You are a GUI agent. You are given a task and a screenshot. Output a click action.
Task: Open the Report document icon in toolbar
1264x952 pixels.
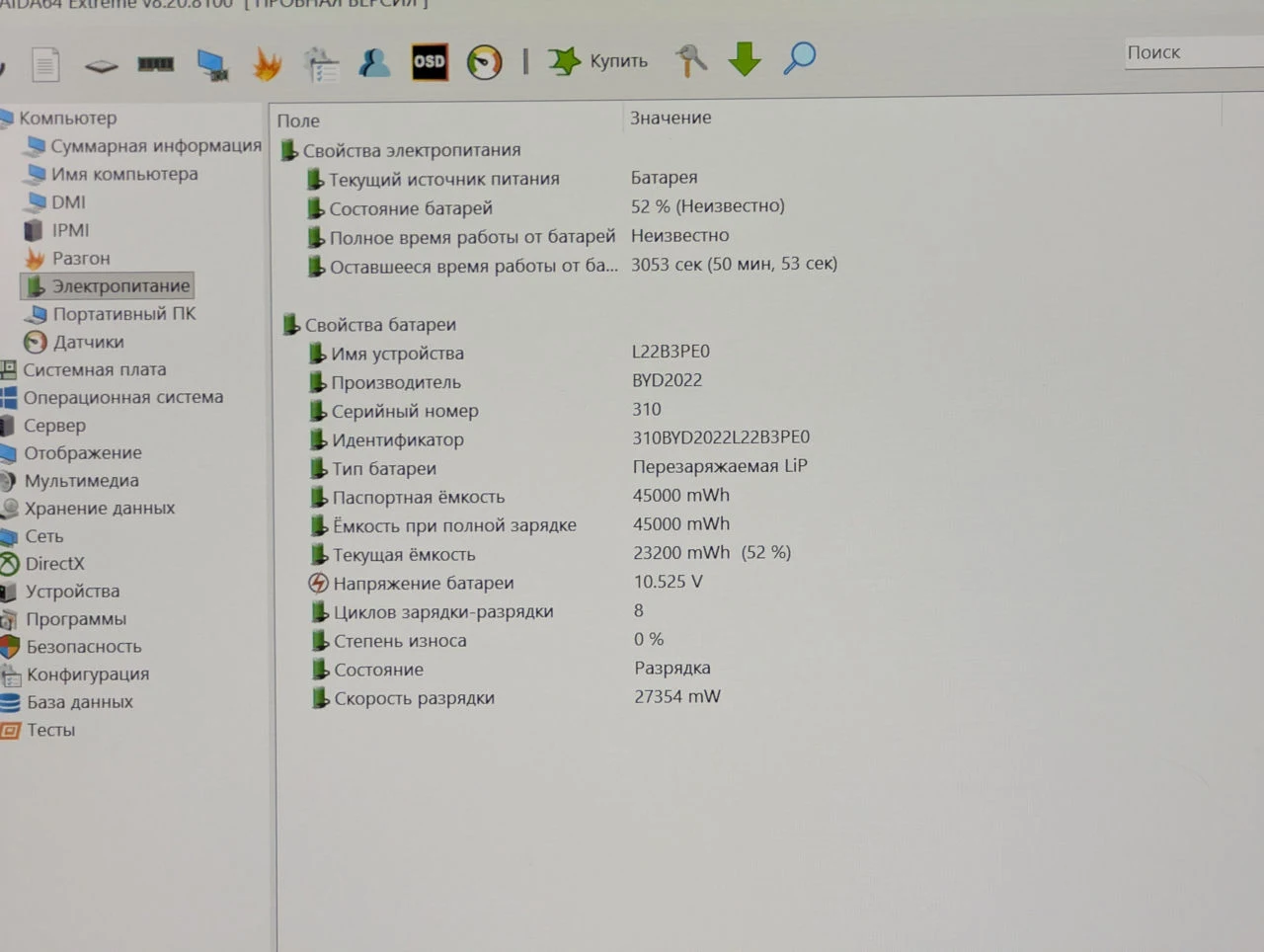pyautogui.click(x=45, y=65)
